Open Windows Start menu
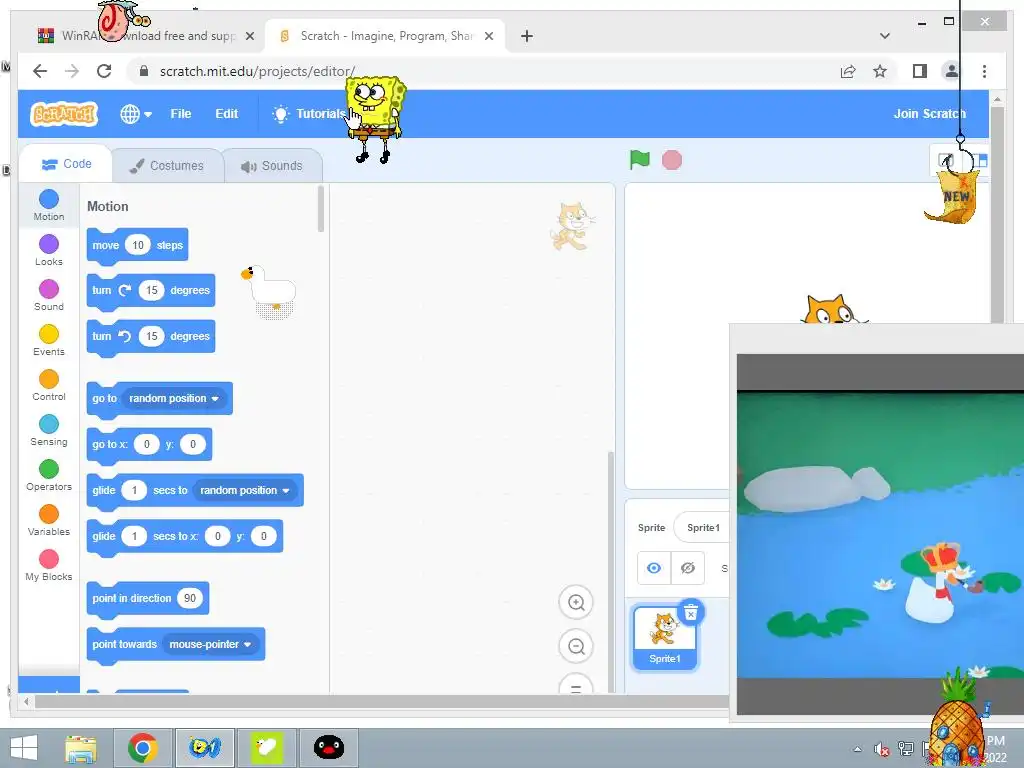 [x=24, y=748]
